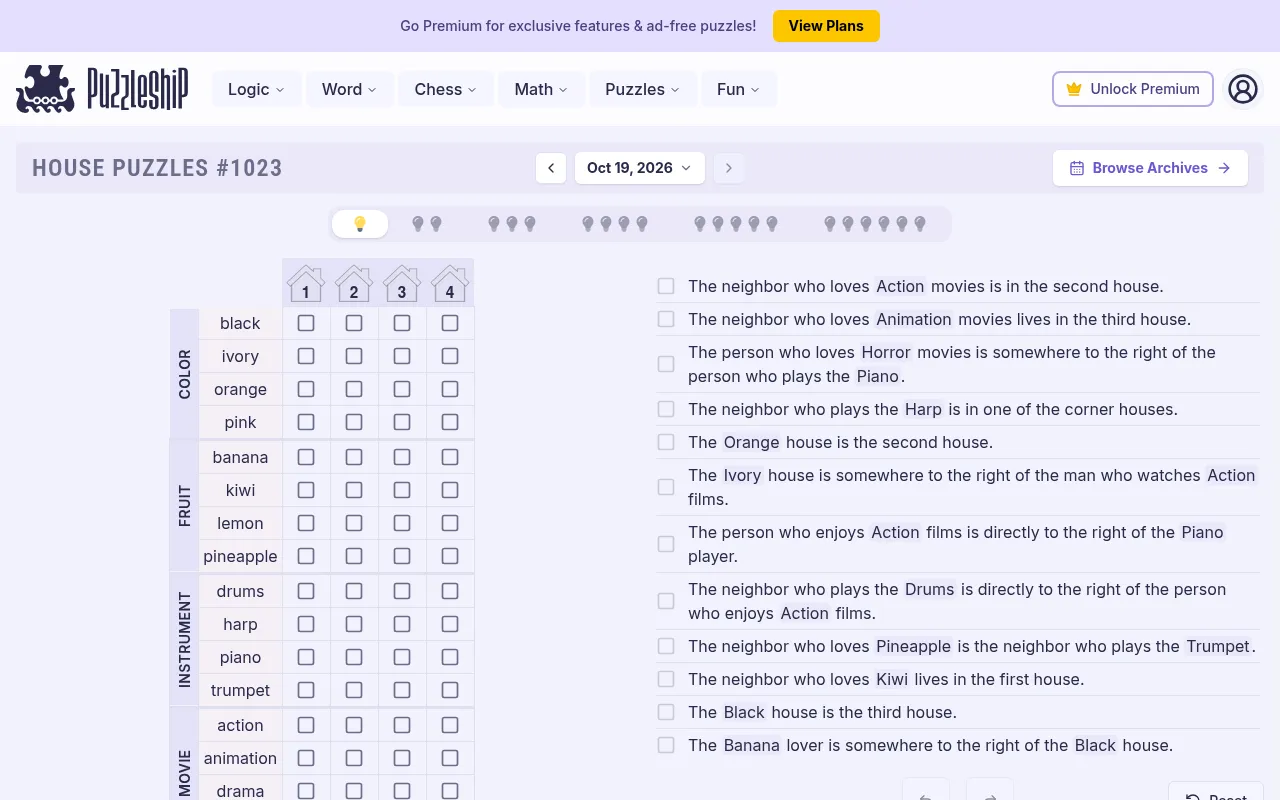Click the house 2 column icon
Image resolution: width=1280 pixels, height=800 pixels.
(x=354, y=283)
